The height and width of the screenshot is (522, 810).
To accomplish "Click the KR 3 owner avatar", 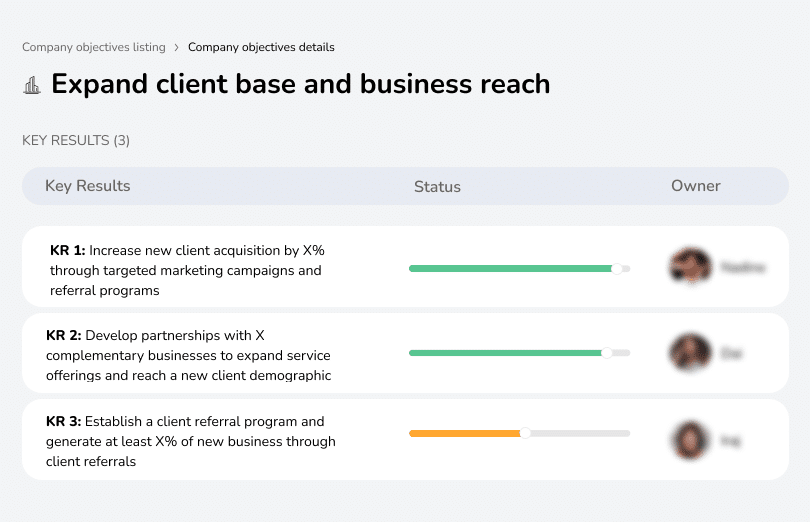I will coord(690,440).
